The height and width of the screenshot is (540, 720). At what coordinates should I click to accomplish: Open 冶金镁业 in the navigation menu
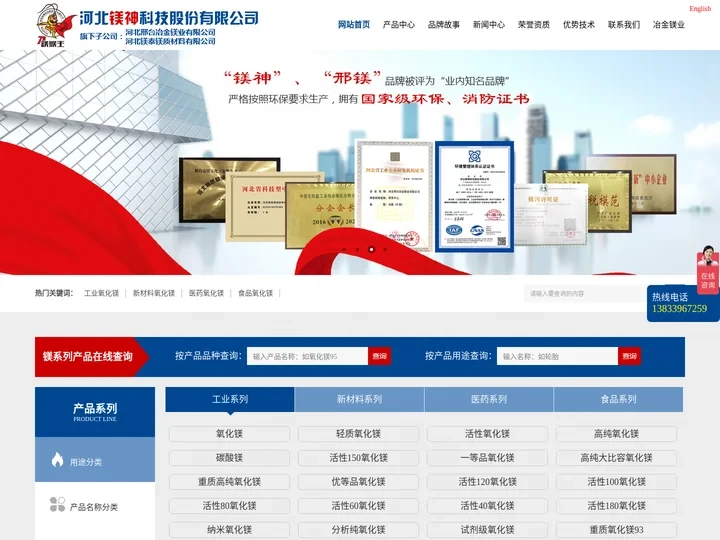669,24
